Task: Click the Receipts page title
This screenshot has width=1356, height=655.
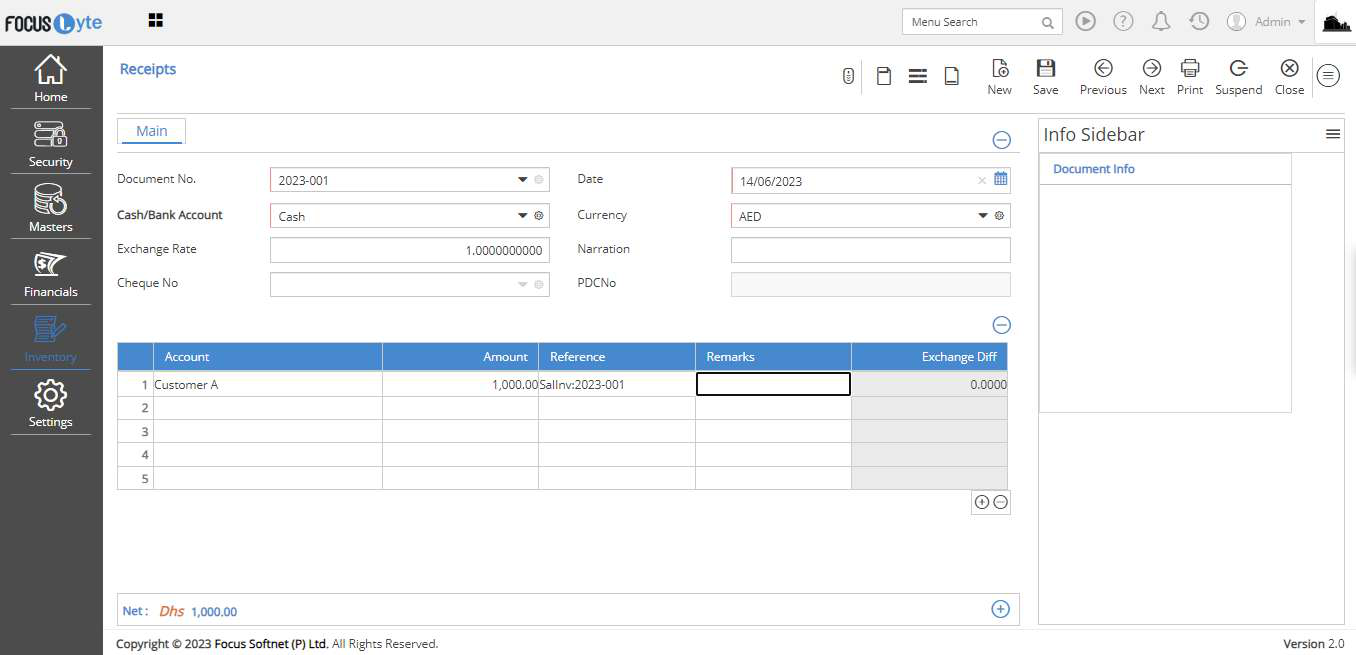Action: click(148, 69)
